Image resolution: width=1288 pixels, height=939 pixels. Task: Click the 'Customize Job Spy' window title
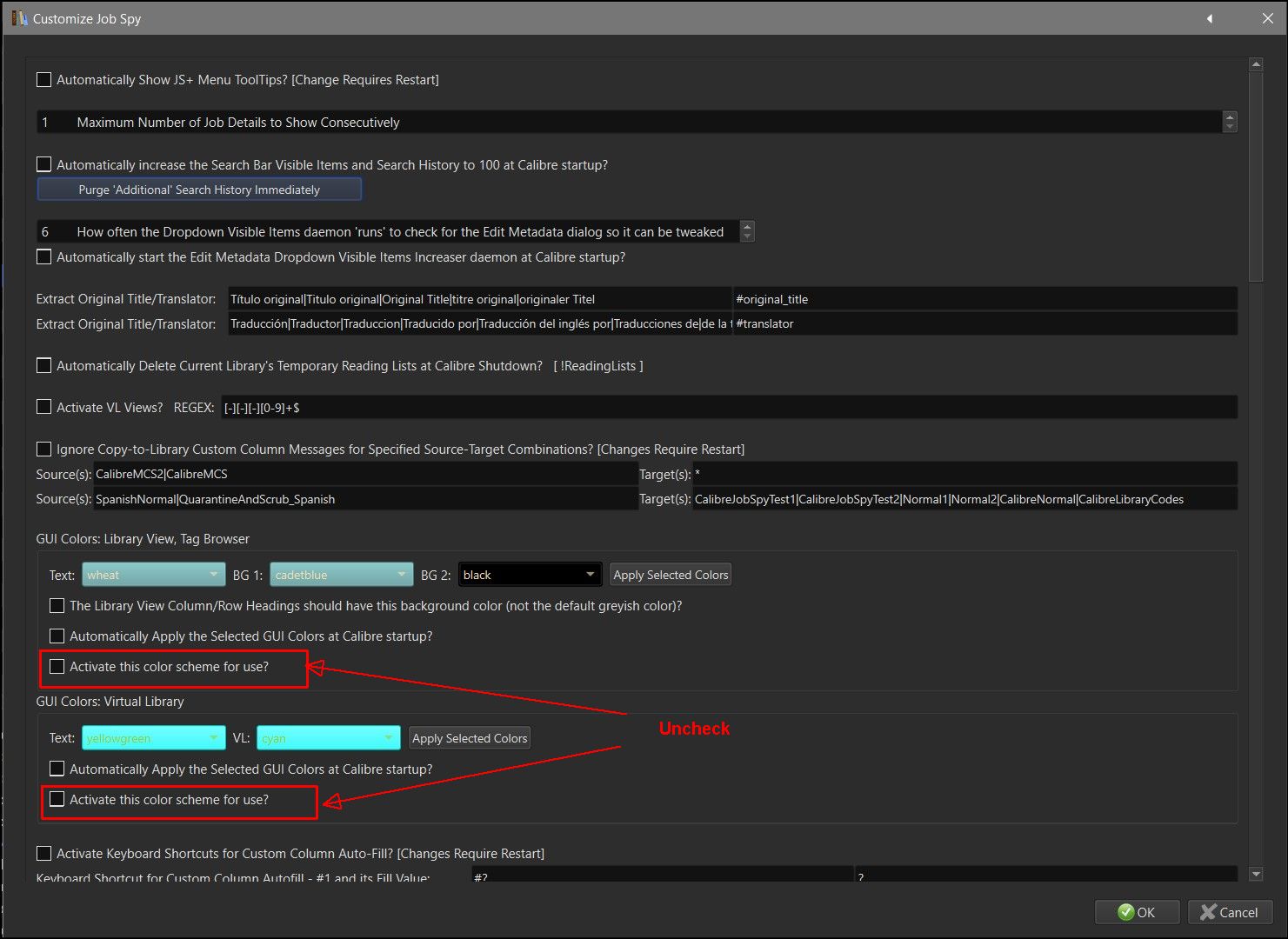(87, 18)
